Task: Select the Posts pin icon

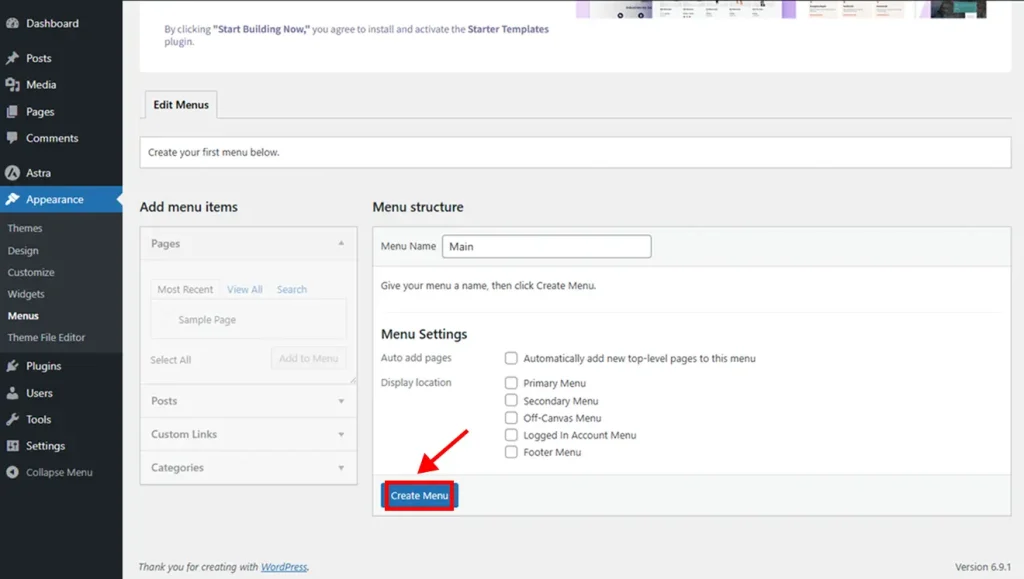Action: [x=14, y=57]
